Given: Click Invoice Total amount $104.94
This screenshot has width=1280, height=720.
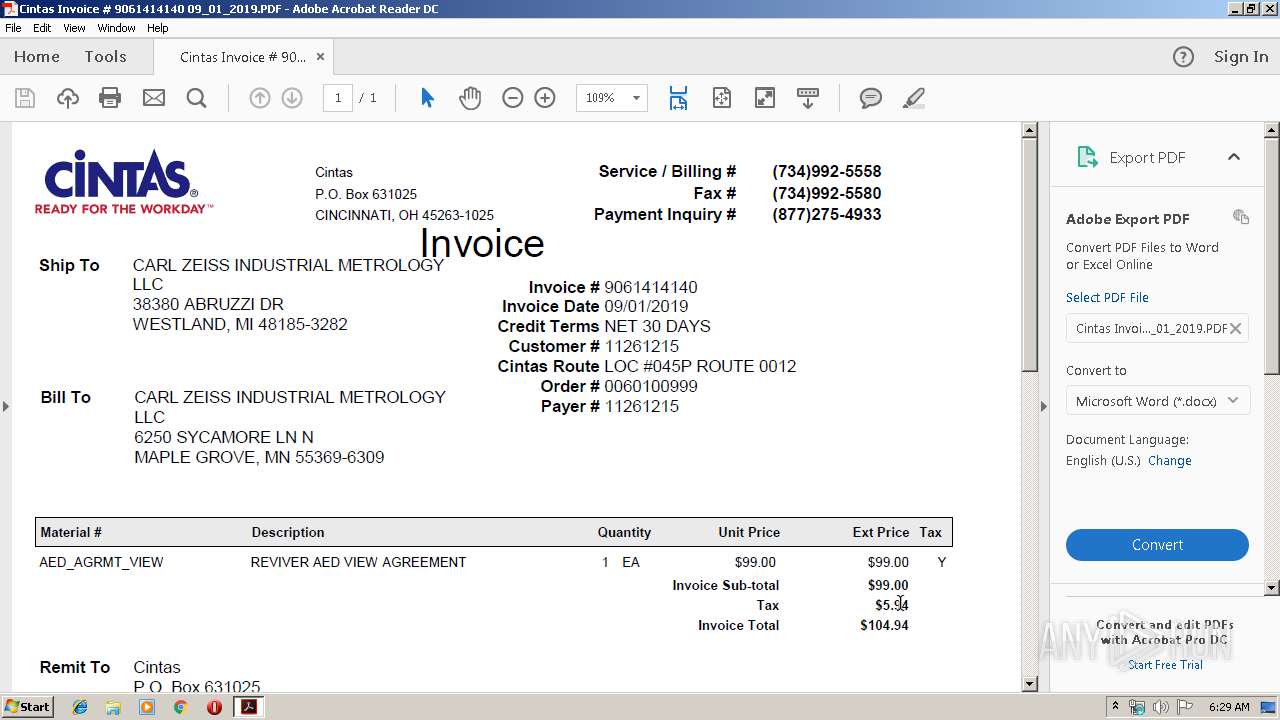Looking at the screenshot, I should (884, 625).
